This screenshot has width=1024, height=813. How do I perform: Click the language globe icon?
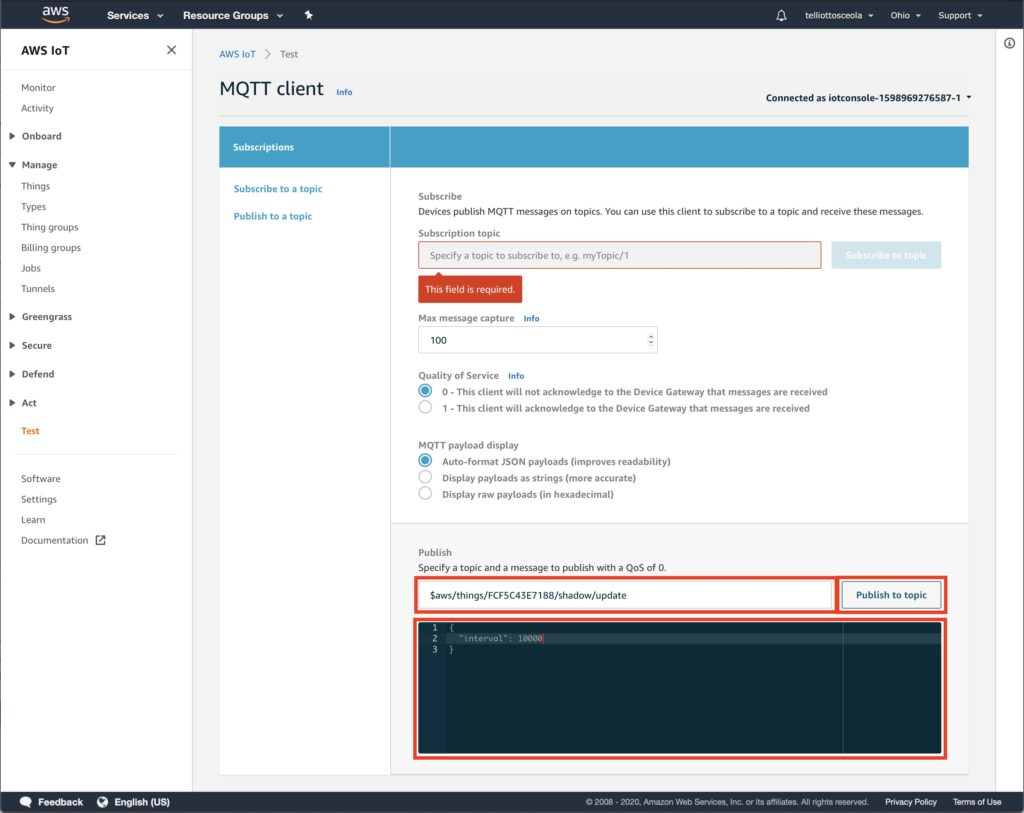pos(102,802)
